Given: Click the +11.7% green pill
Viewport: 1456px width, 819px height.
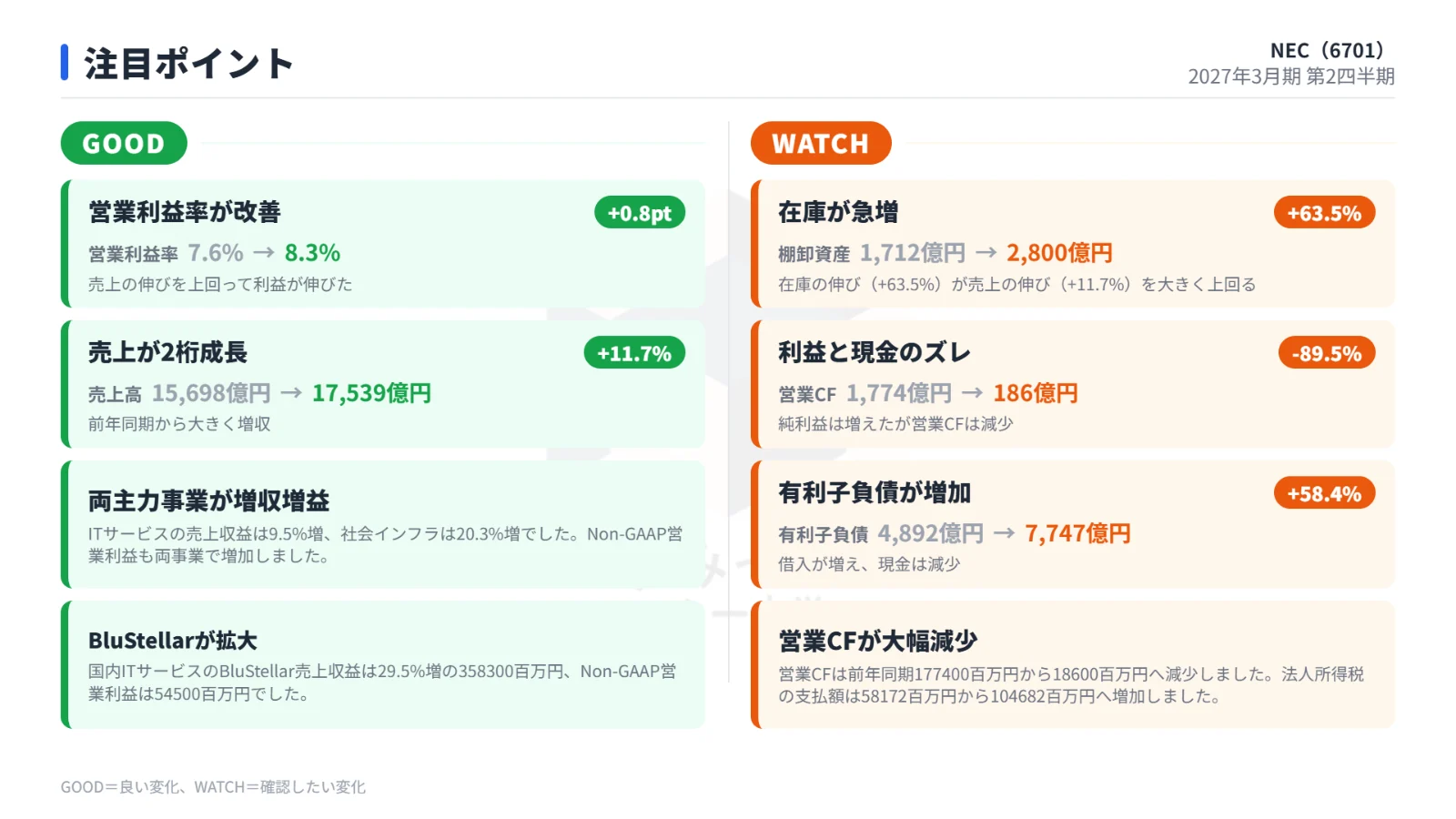Looking at the screenshot, I should coord(634,353).
